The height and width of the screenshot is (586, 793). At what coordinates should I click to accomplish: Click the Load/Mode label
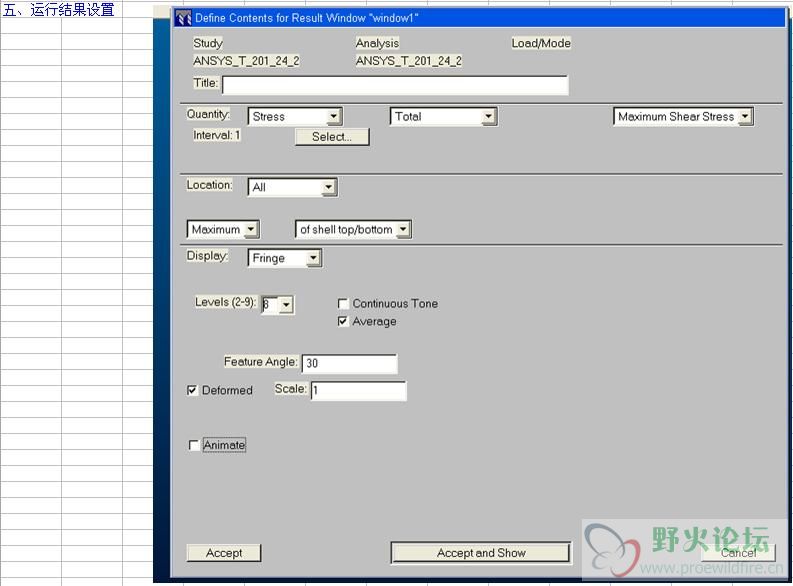pos(541,43)
